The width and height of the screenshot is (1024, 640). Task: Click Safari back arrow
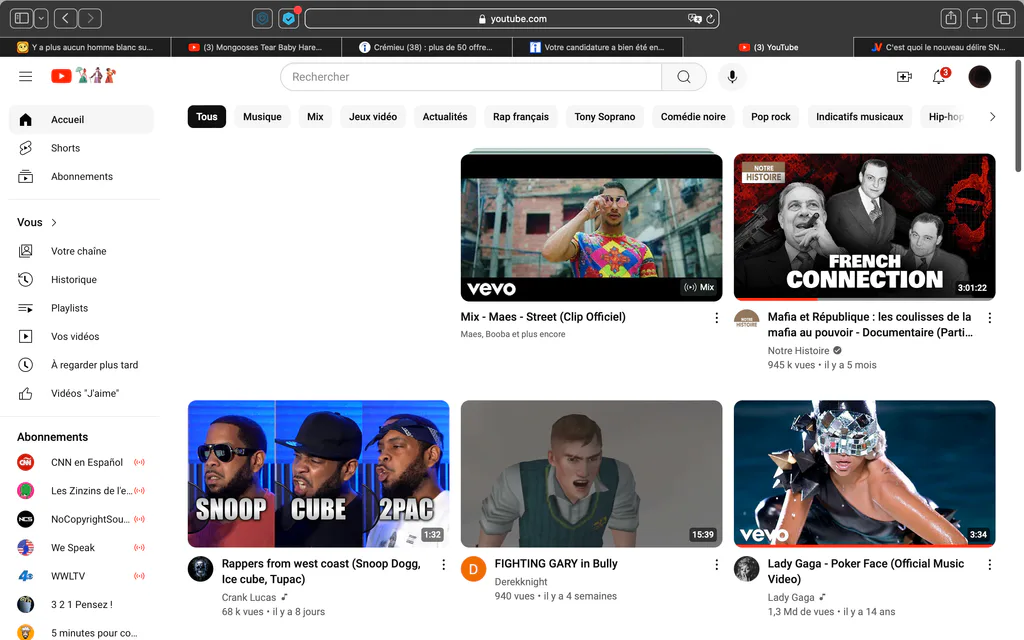65,18
